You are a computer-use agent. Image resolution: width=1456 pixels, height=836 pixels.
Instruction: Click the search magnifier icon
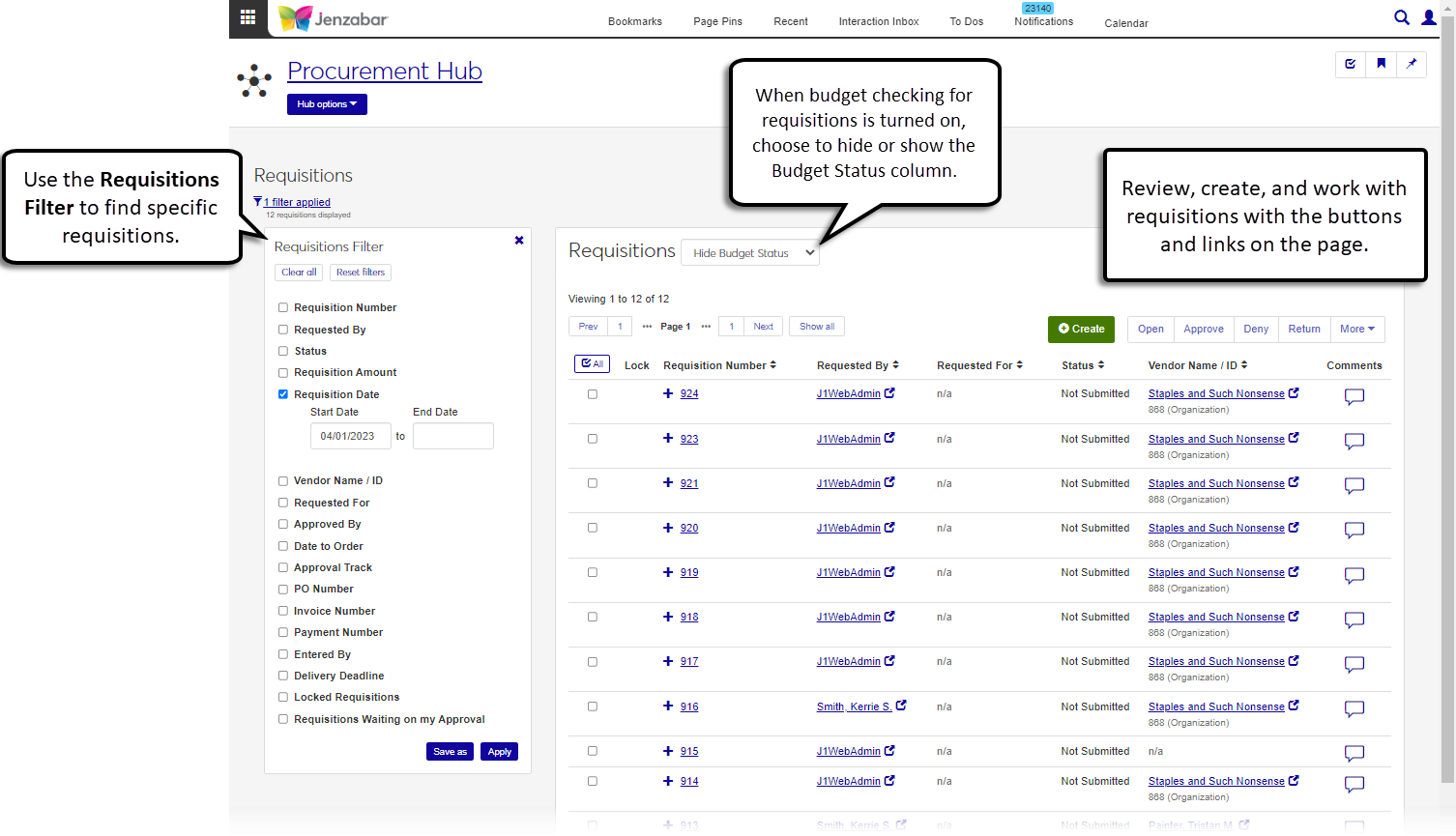[x=1401, y=17]
